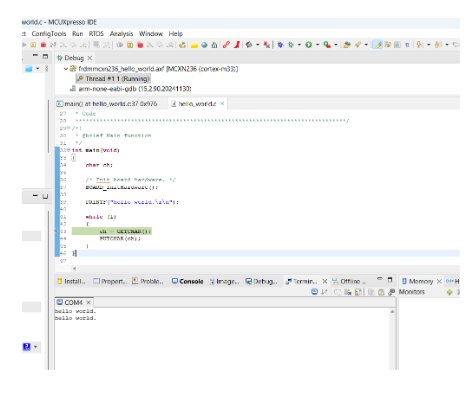Click the rightmost terminal view toolbar icon
Screen dimensions: 466x394
[x=392, y=292]
